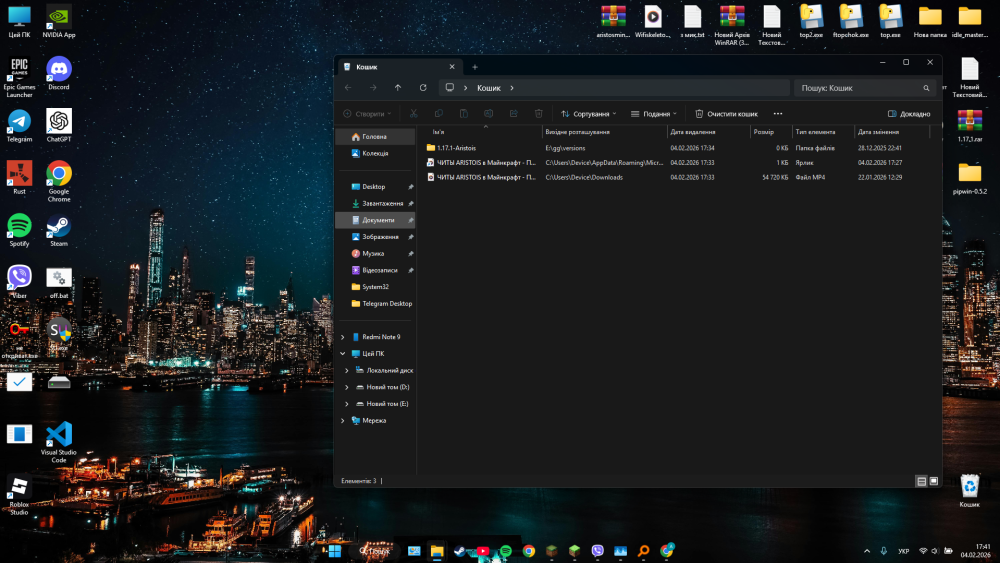Click the monitor icon in the address bar

tap(450, 88)
